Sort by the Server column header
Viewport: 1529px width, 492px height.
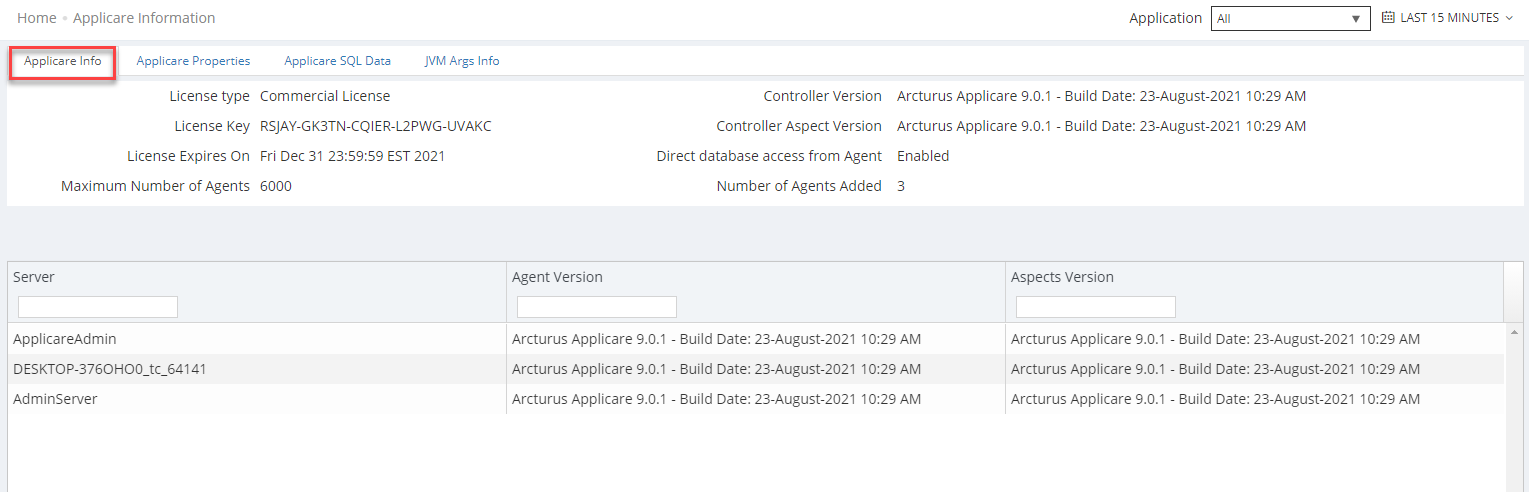34,277
